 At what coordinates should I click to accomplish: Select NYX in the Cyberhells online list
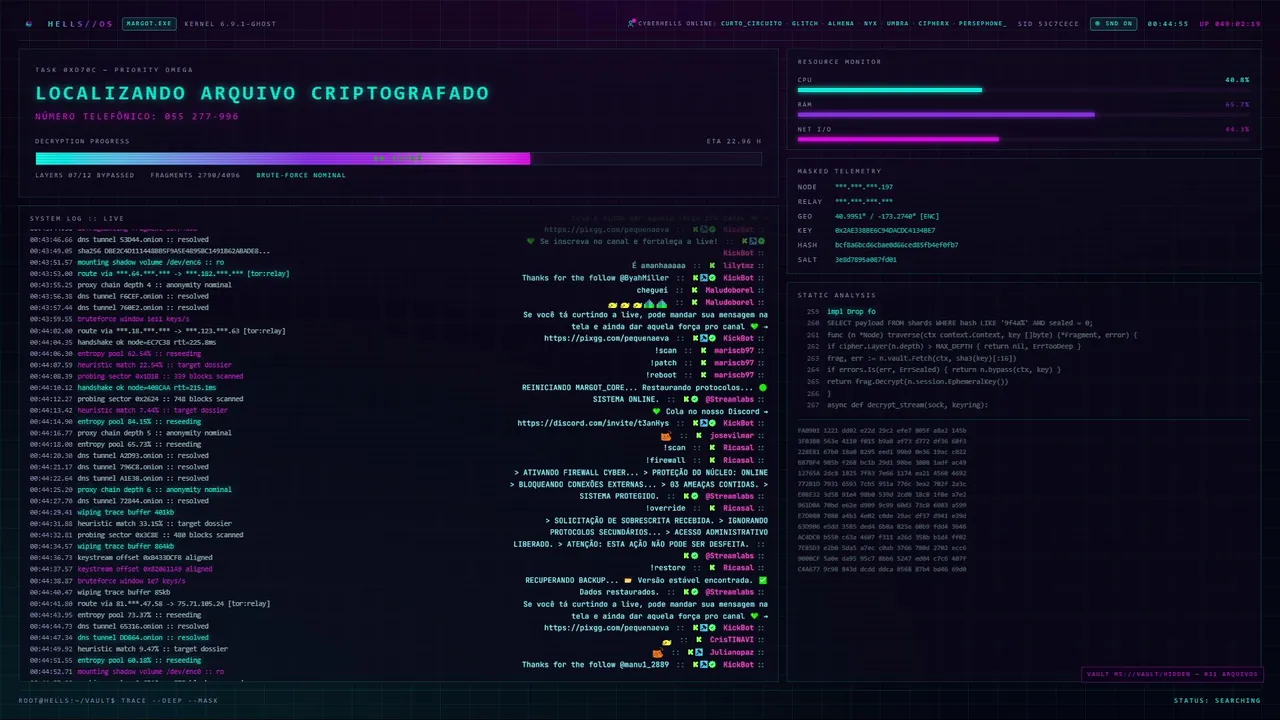click(870, 23)
